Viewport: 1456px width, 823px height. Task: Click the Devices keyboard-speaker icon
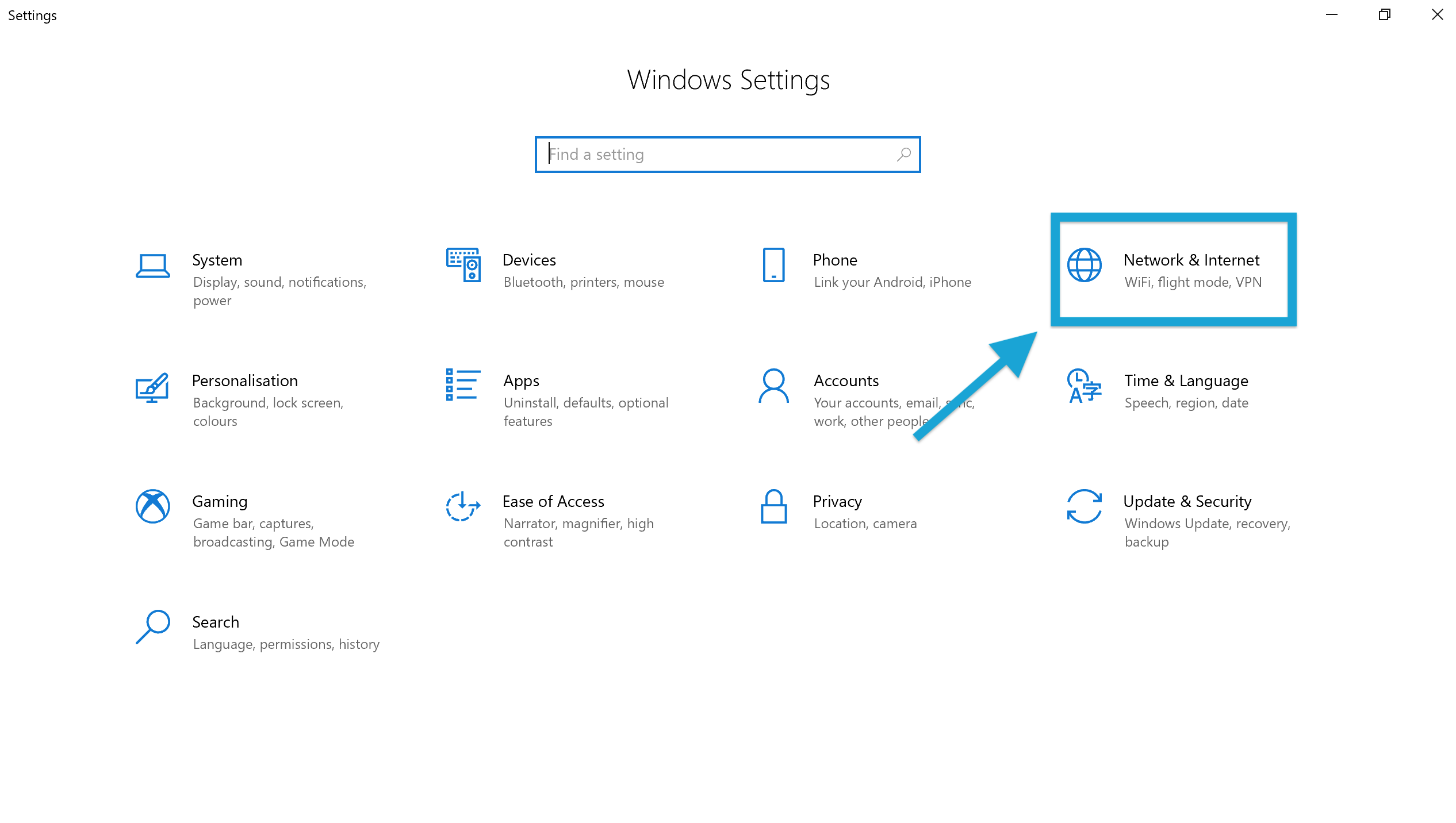(x=463, y=265)
